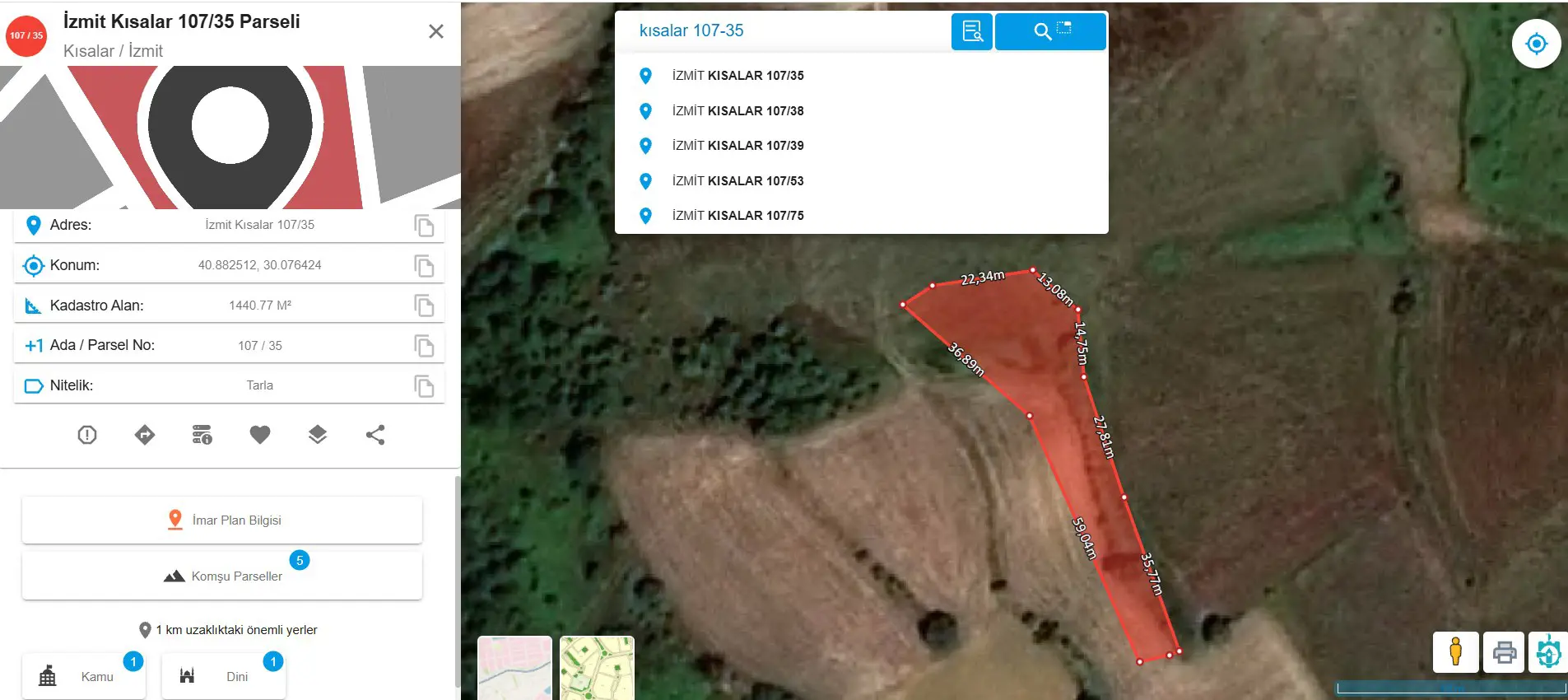Click the red 107 / 35 parcel badge
Screen dimensions: 1568x700
tap(26, 35)
